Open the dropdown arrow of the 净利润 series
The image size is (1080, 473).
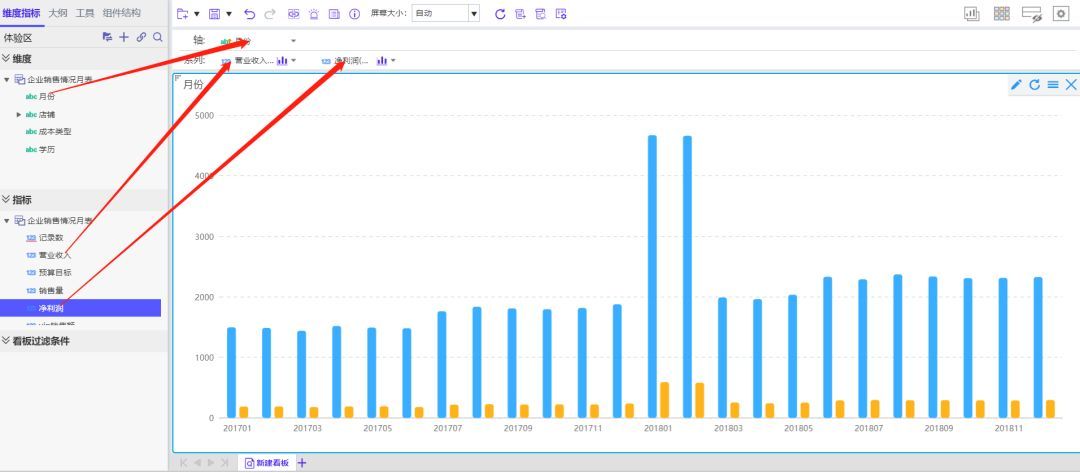[393, 61]
